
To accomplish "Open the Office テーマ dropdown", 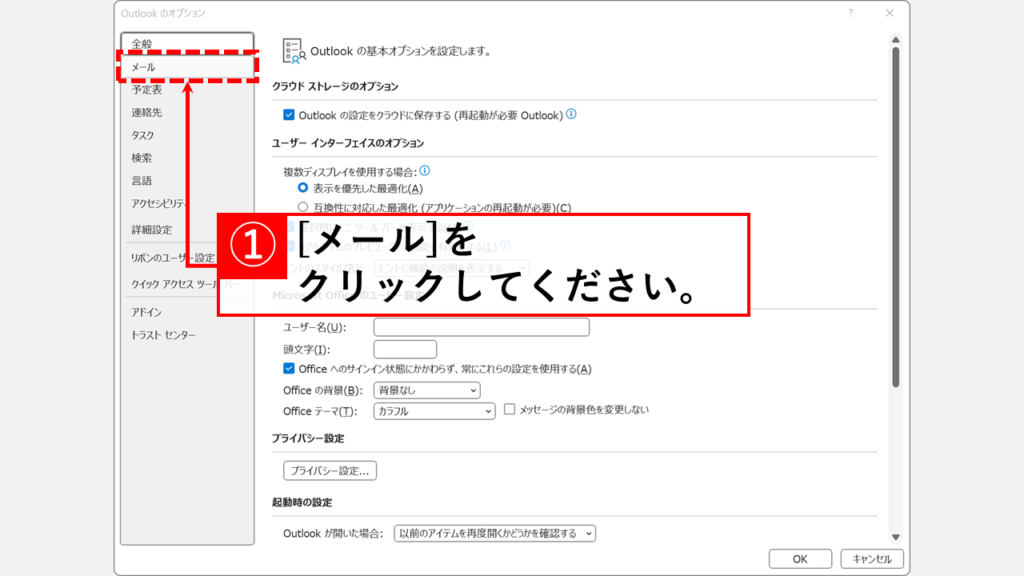I will coord(434,411).
